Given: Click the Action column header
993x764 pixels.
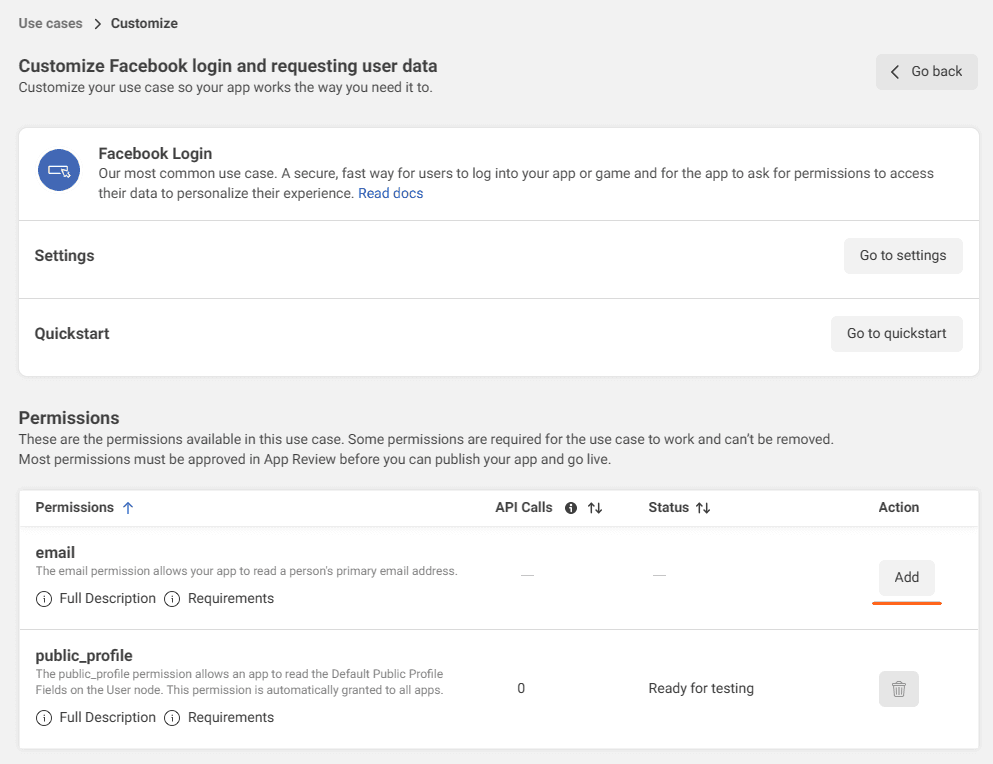Looking at the screenshot, I should (x=899, y=507).
